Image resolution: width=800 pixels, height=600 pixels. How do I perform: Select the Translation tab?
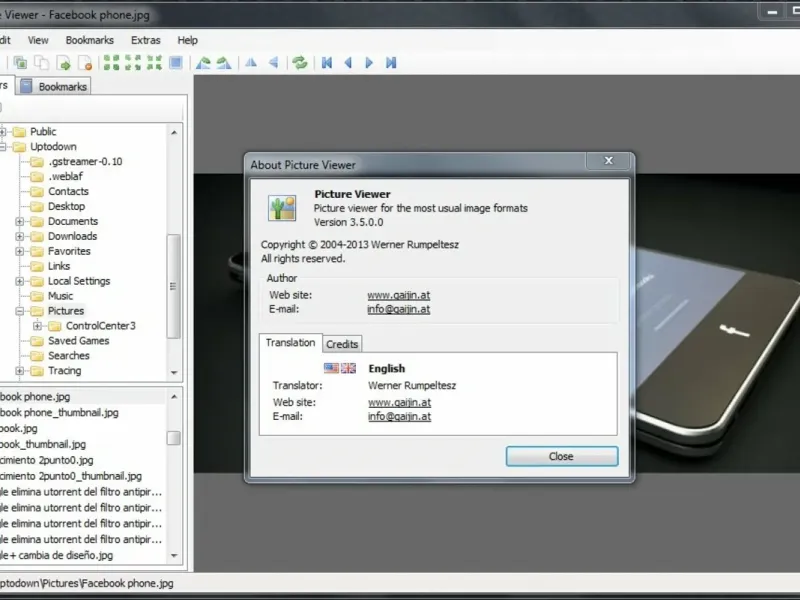[x=290, y=342]
